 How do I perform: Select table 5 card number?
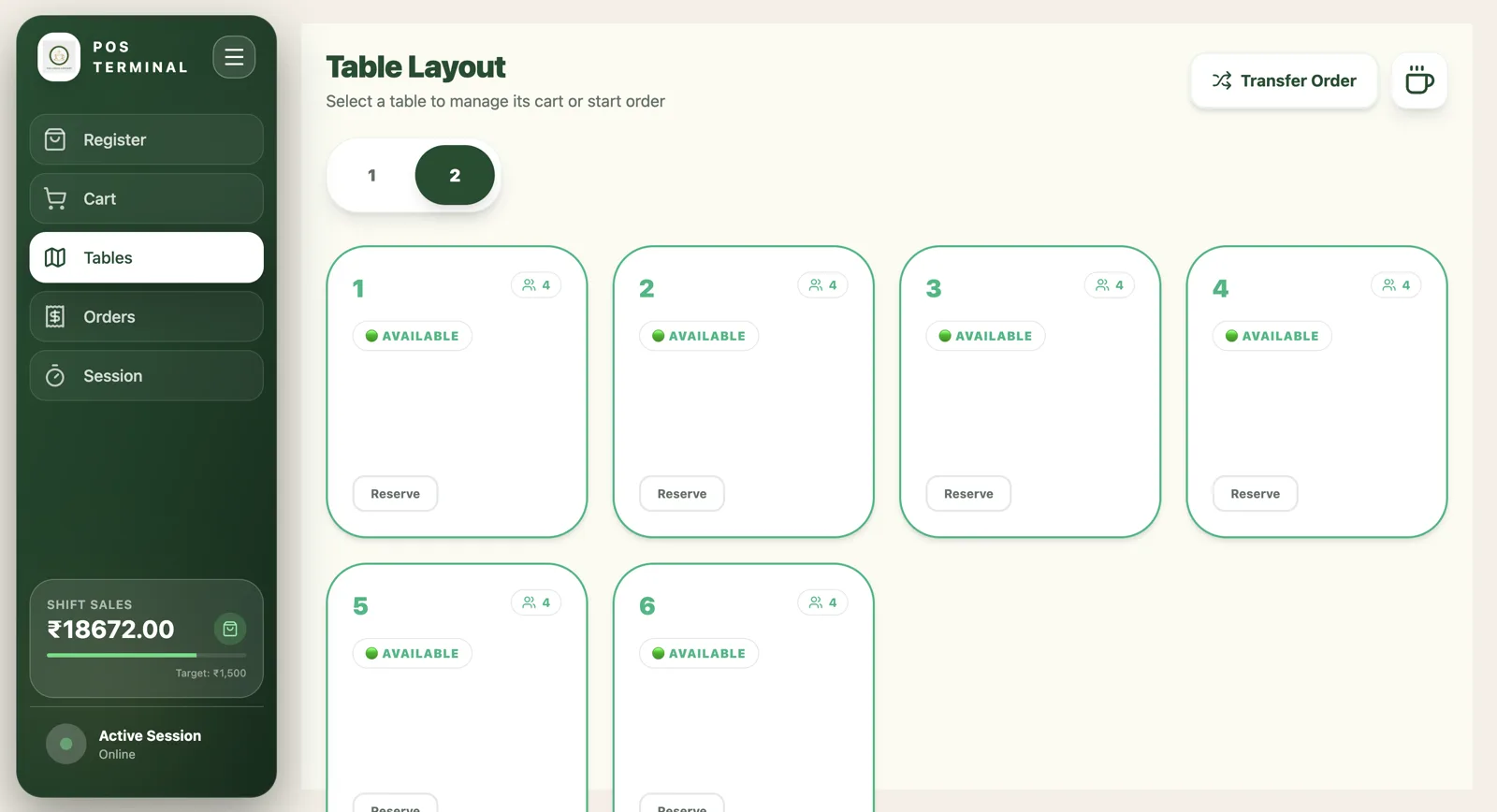360,606
